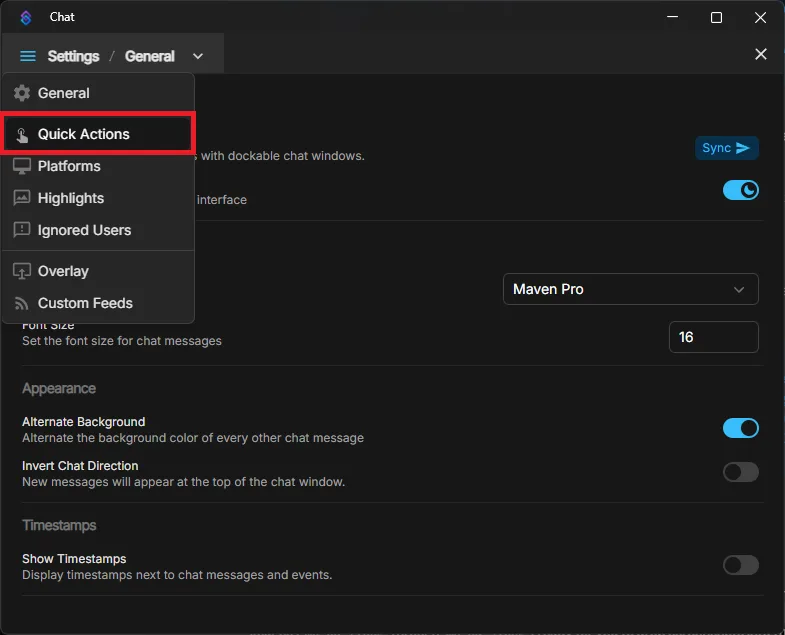Collapse the General section chevron in the header
This screenshot has height=635, width=785.
click(x=198, y=56)
